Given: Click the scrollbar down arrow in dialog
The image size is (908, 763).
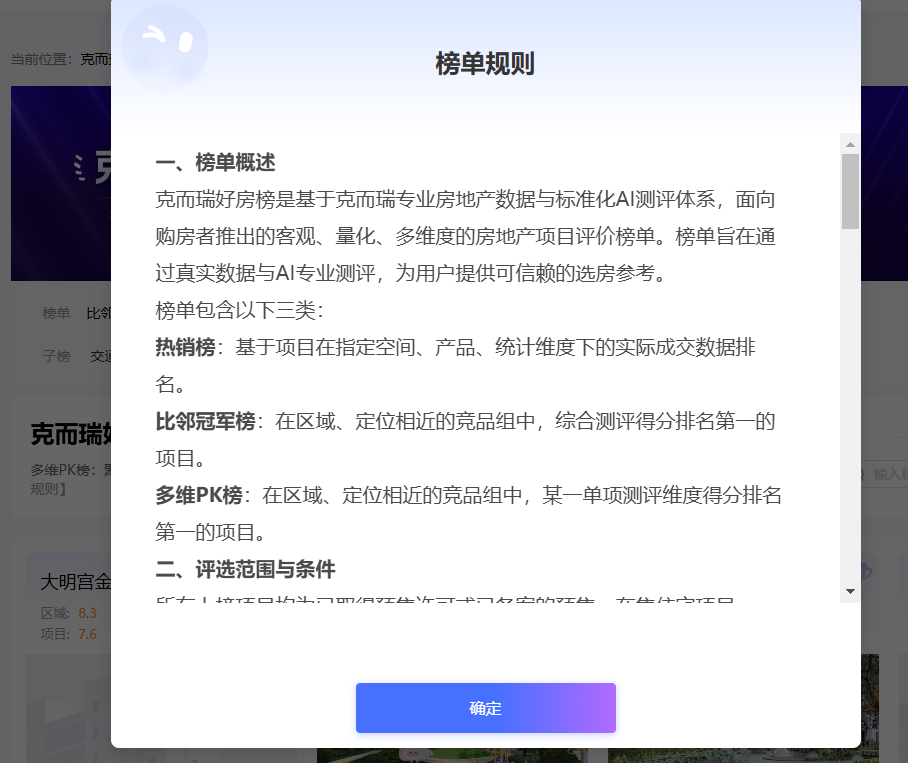Looking at the screenshot, I should [x=850, y=591].
